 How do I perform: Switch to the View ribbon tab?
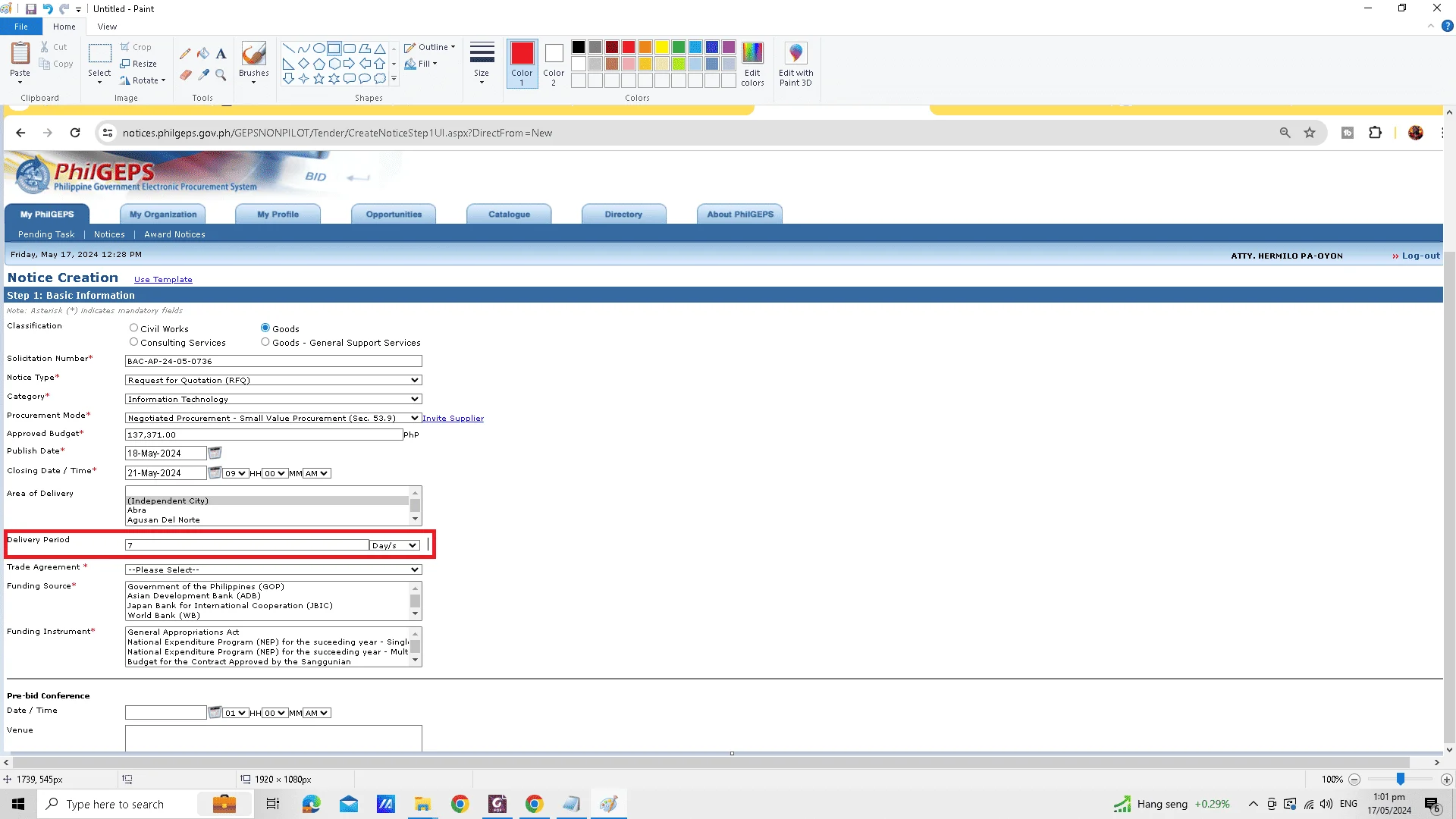(107, 27)
